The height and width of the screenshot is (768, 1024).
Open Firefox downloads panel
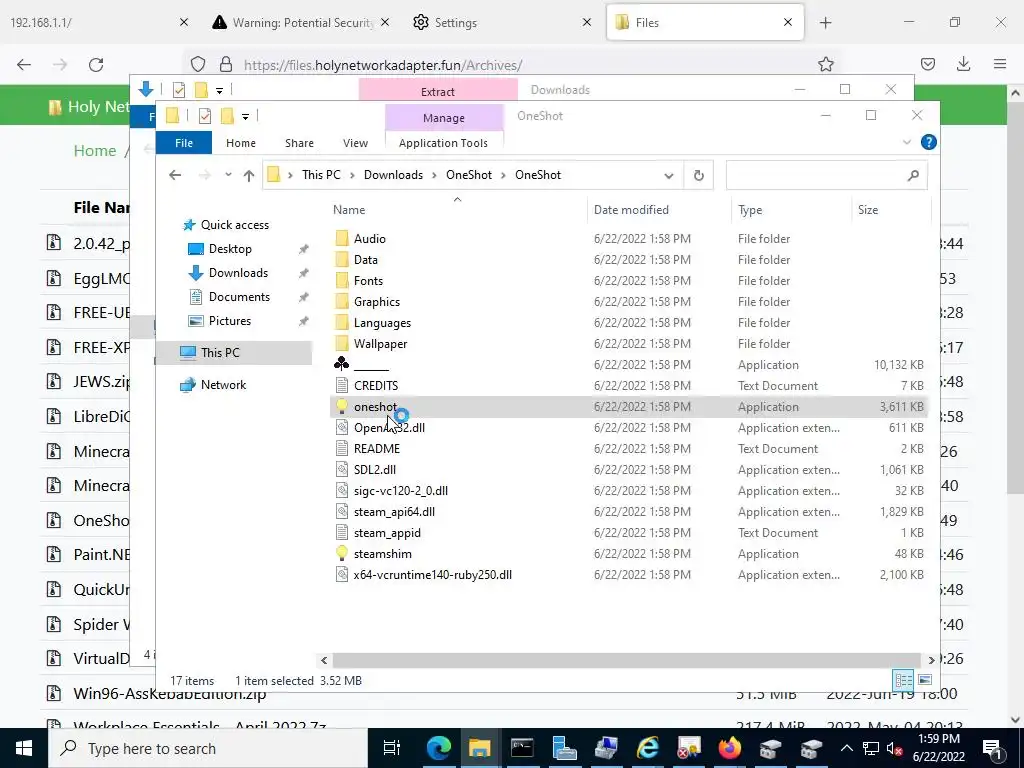pyautogui.click(x=963, y=64)
